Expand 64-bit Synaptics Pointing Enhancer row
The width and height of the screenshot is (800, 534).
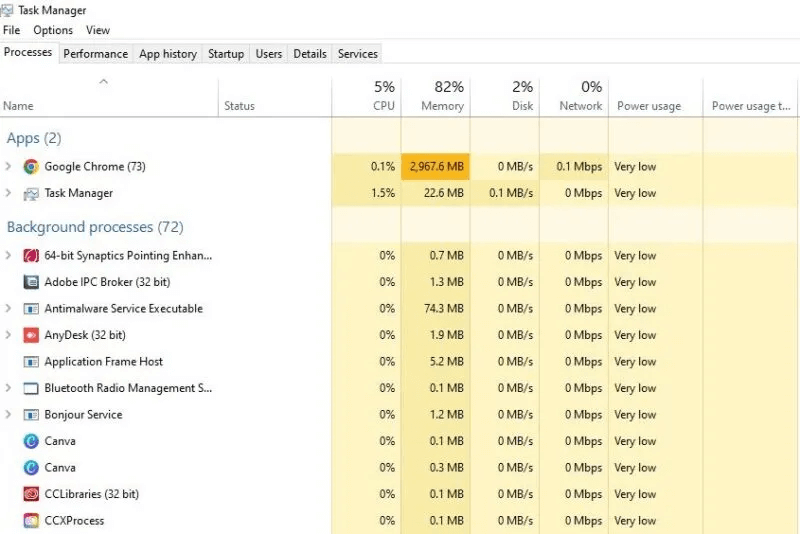click(8, 255)
